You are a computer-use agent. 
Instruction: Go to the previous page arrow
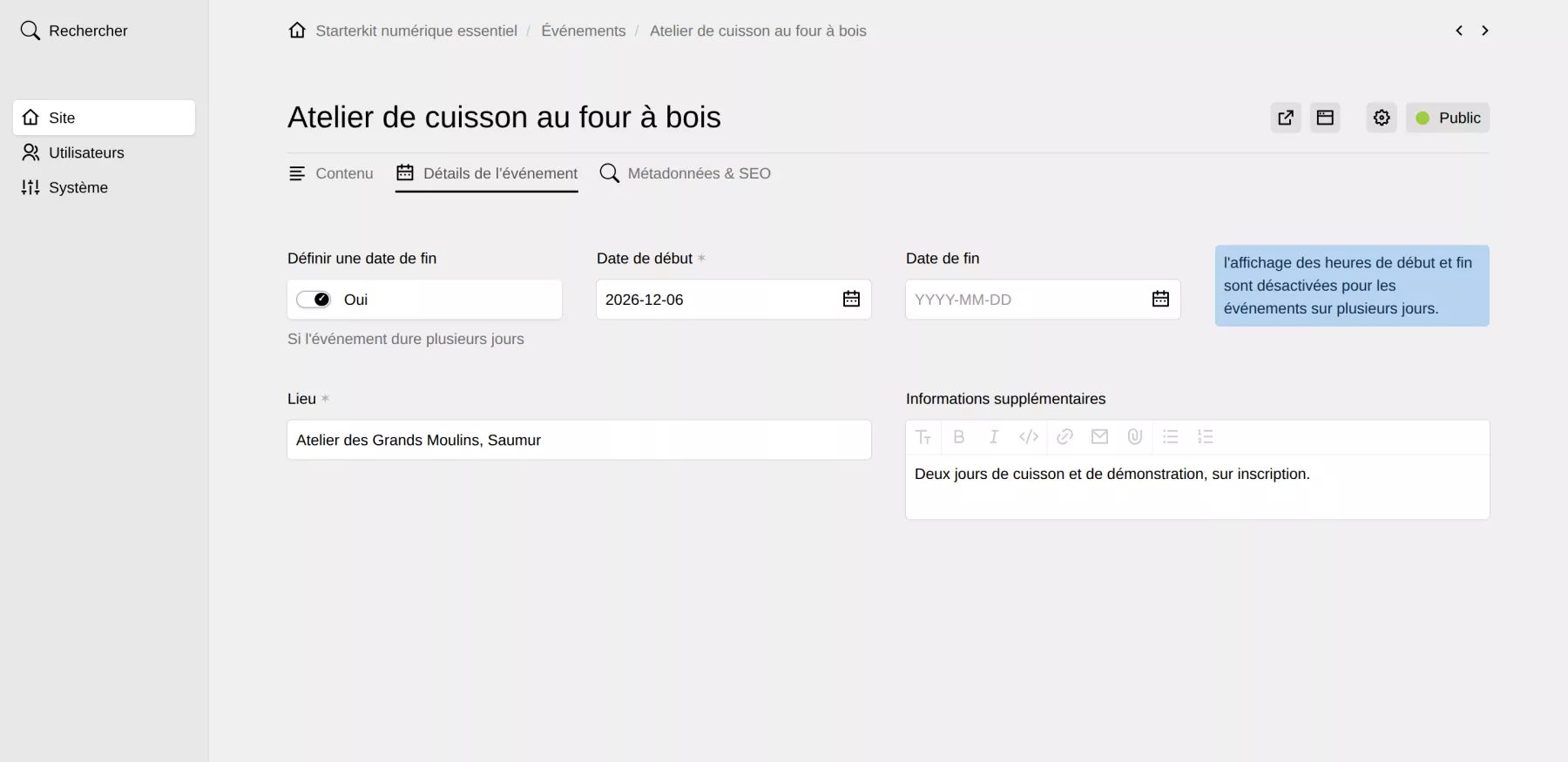pos(1459,30)
